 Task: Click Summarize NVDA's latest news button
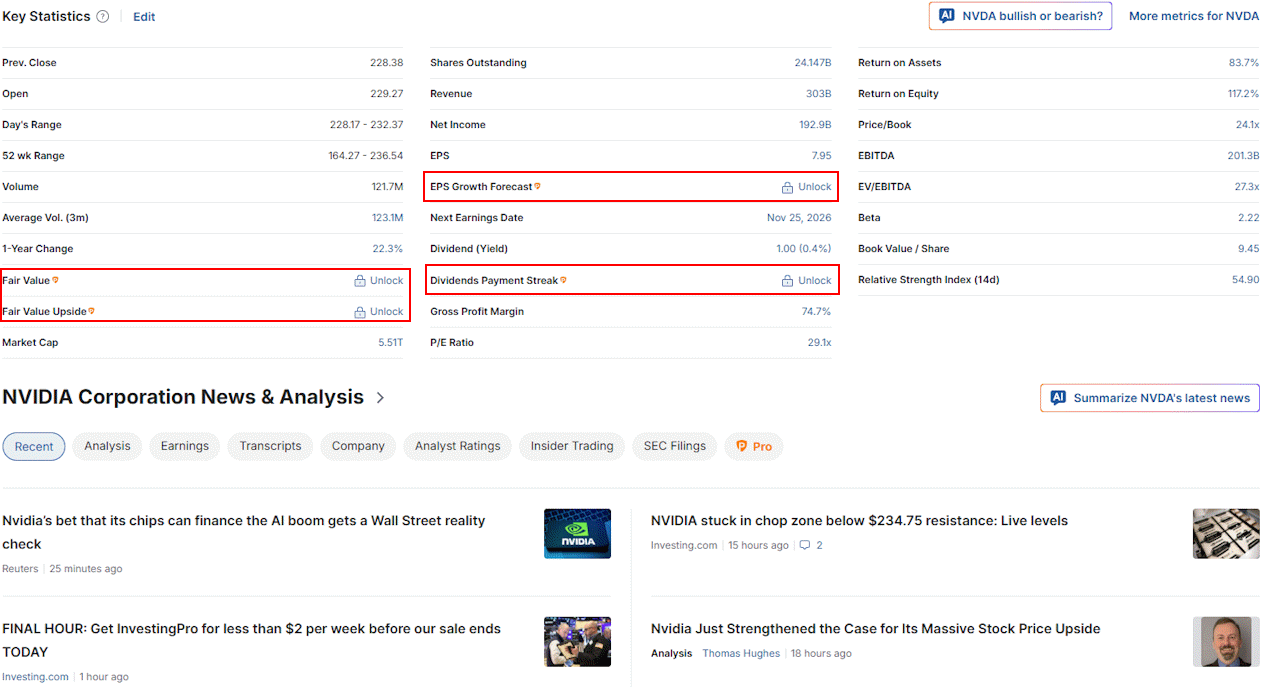(1150, 398)
